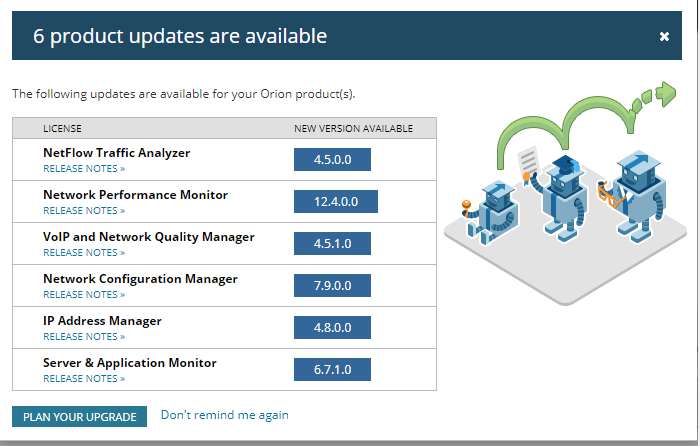Click the 7.9.0.0 version badge
The width and height of the screenshot is (700, 446).
pos(332,285)
